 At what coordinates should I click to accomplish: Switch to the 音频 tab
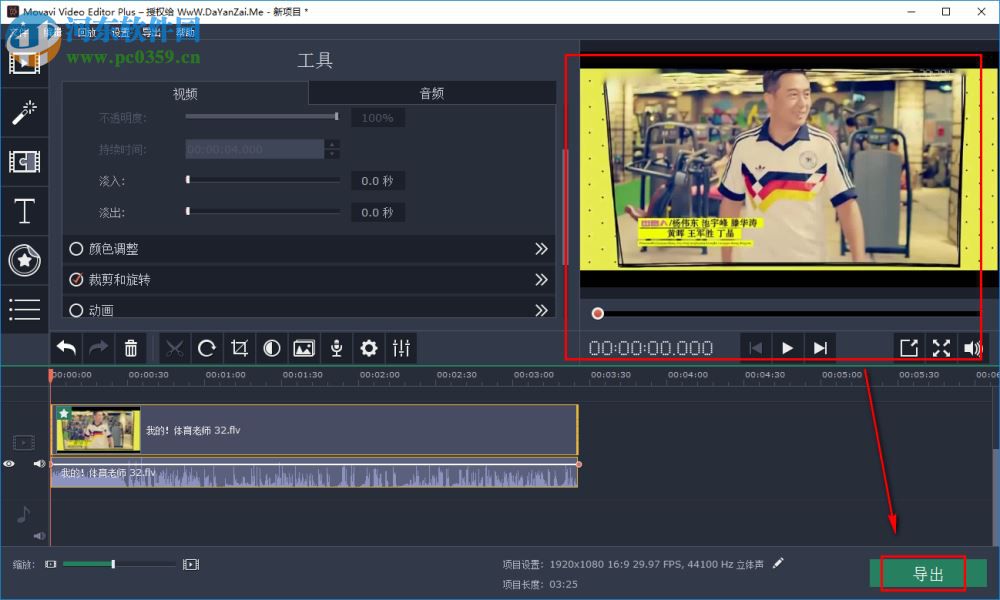click(x=432, y=92)
